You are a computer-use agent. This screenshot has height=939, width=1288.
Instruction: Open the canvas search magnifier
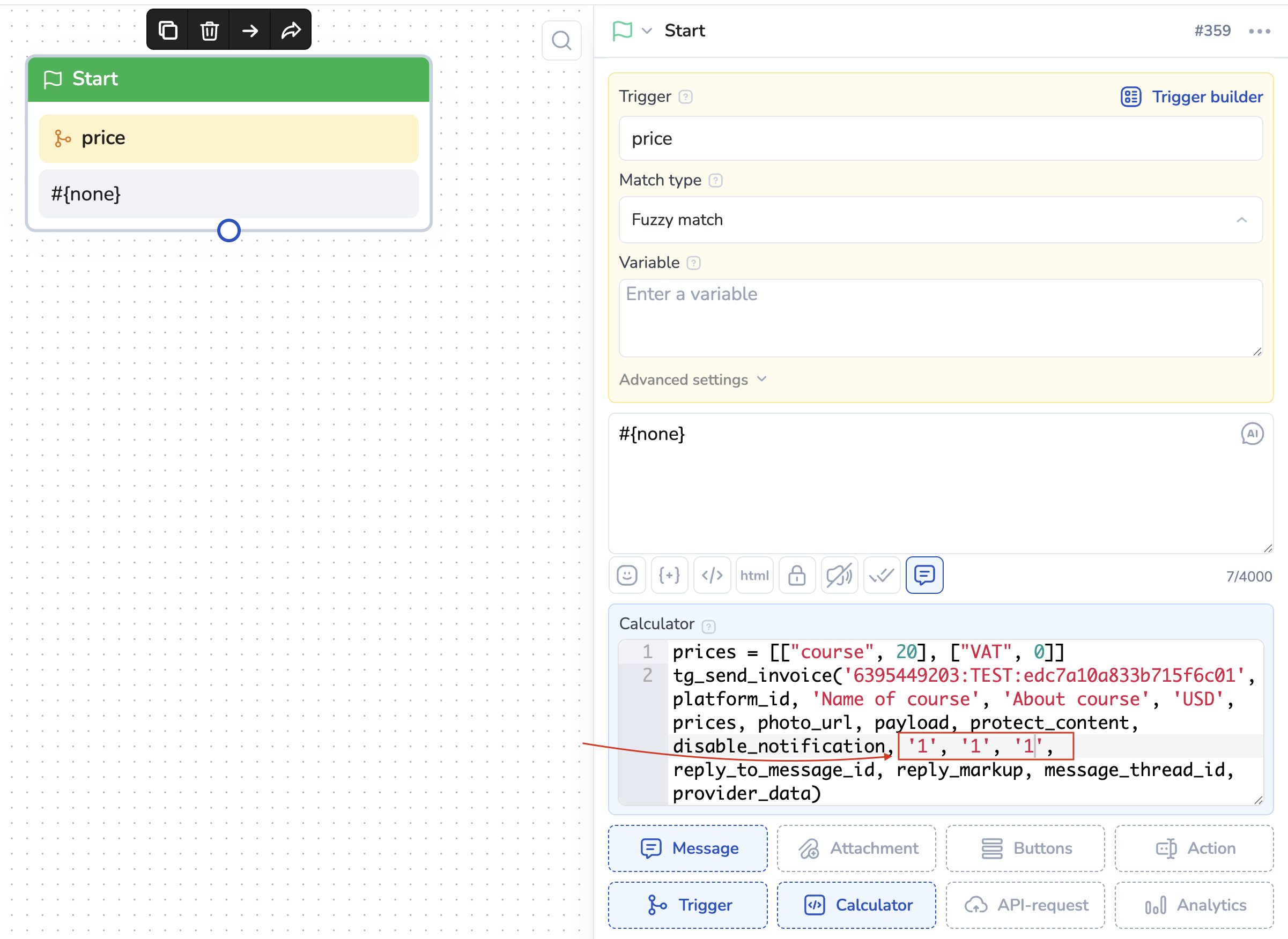561,41
